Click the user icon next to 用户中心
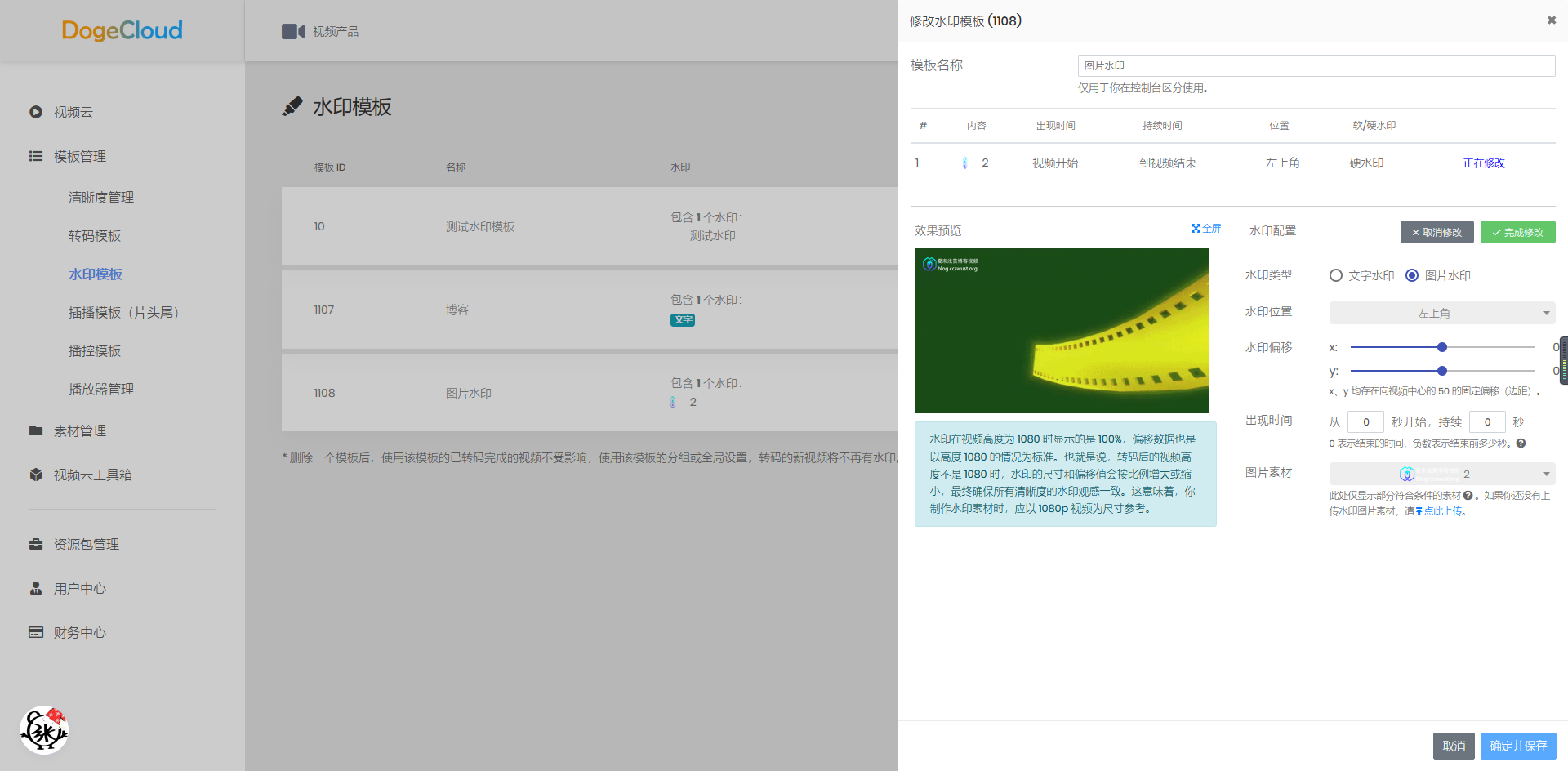 click(36, 588)
